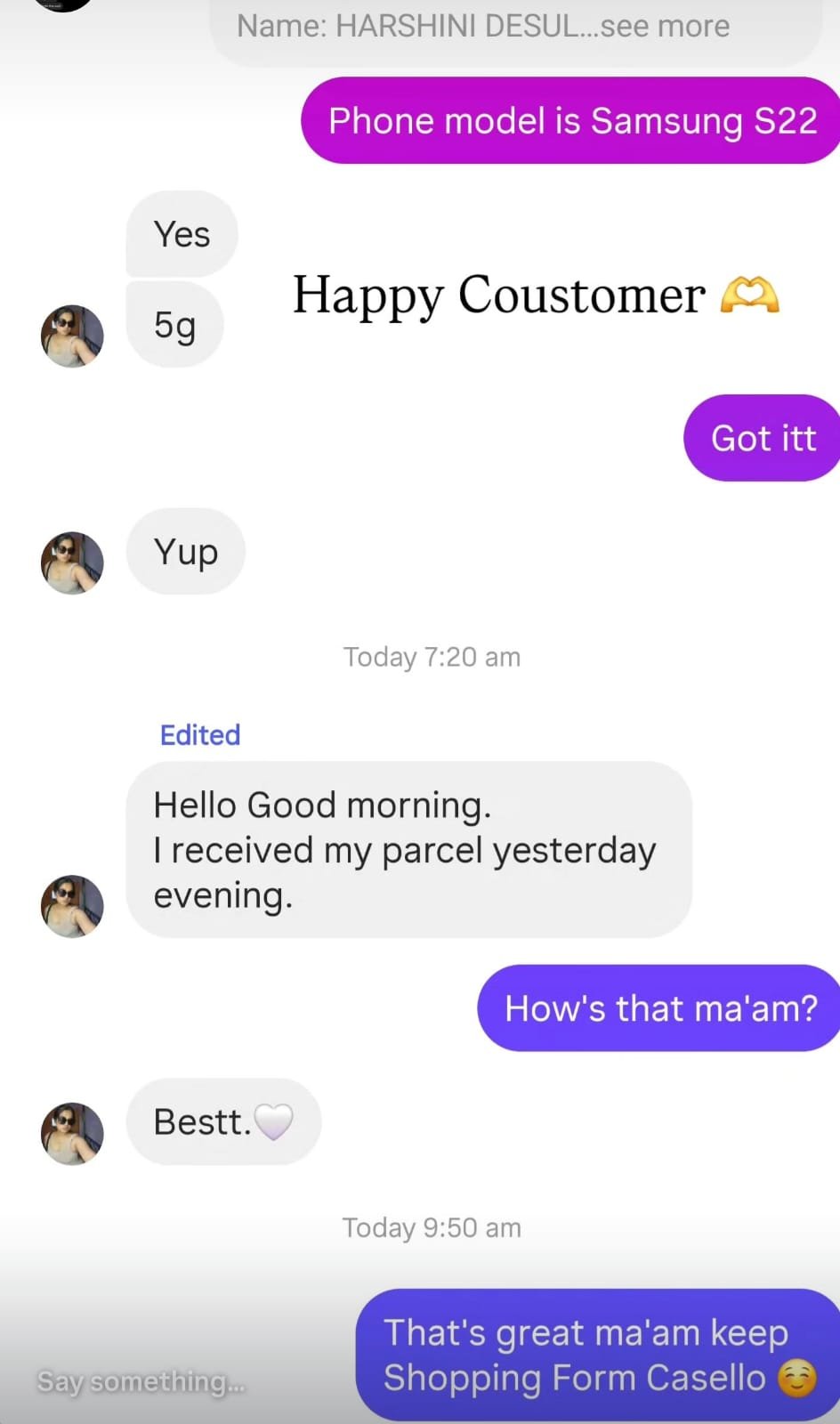Select the "5g" message bubble
This screenshot has width=840, height=1424.
pyautogui.click(x=174, y=325)
